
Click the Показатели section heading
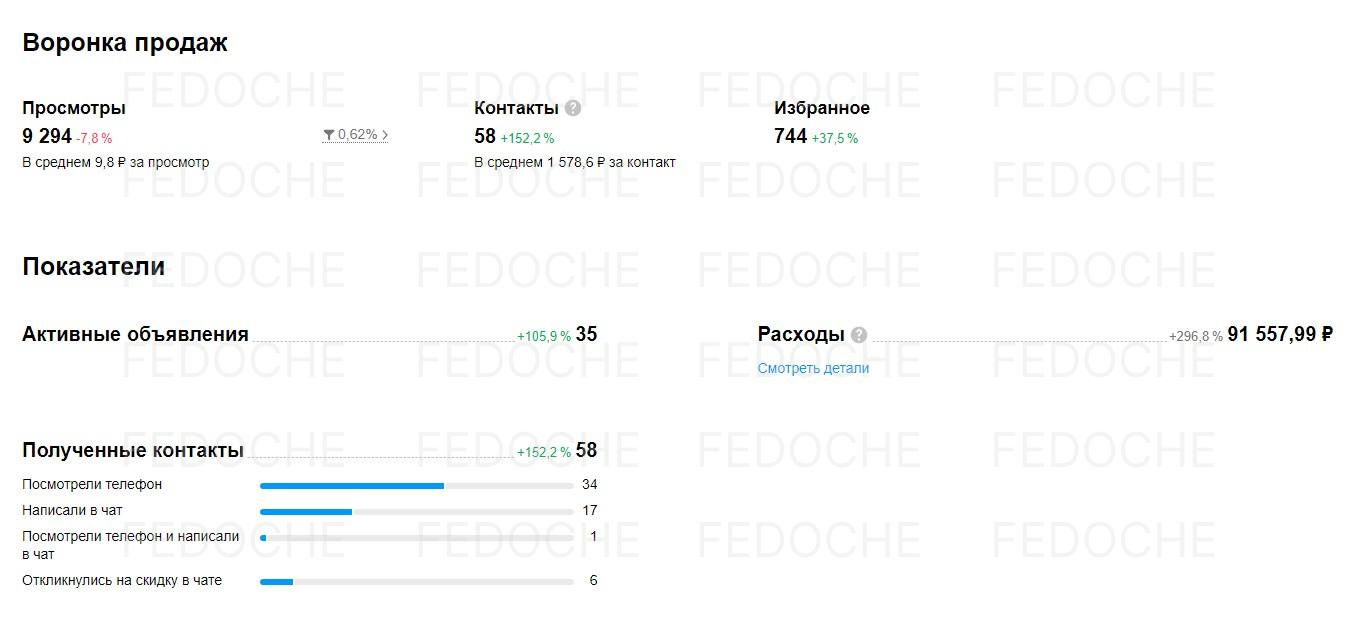pyautogui.click(x=93, y=267)
